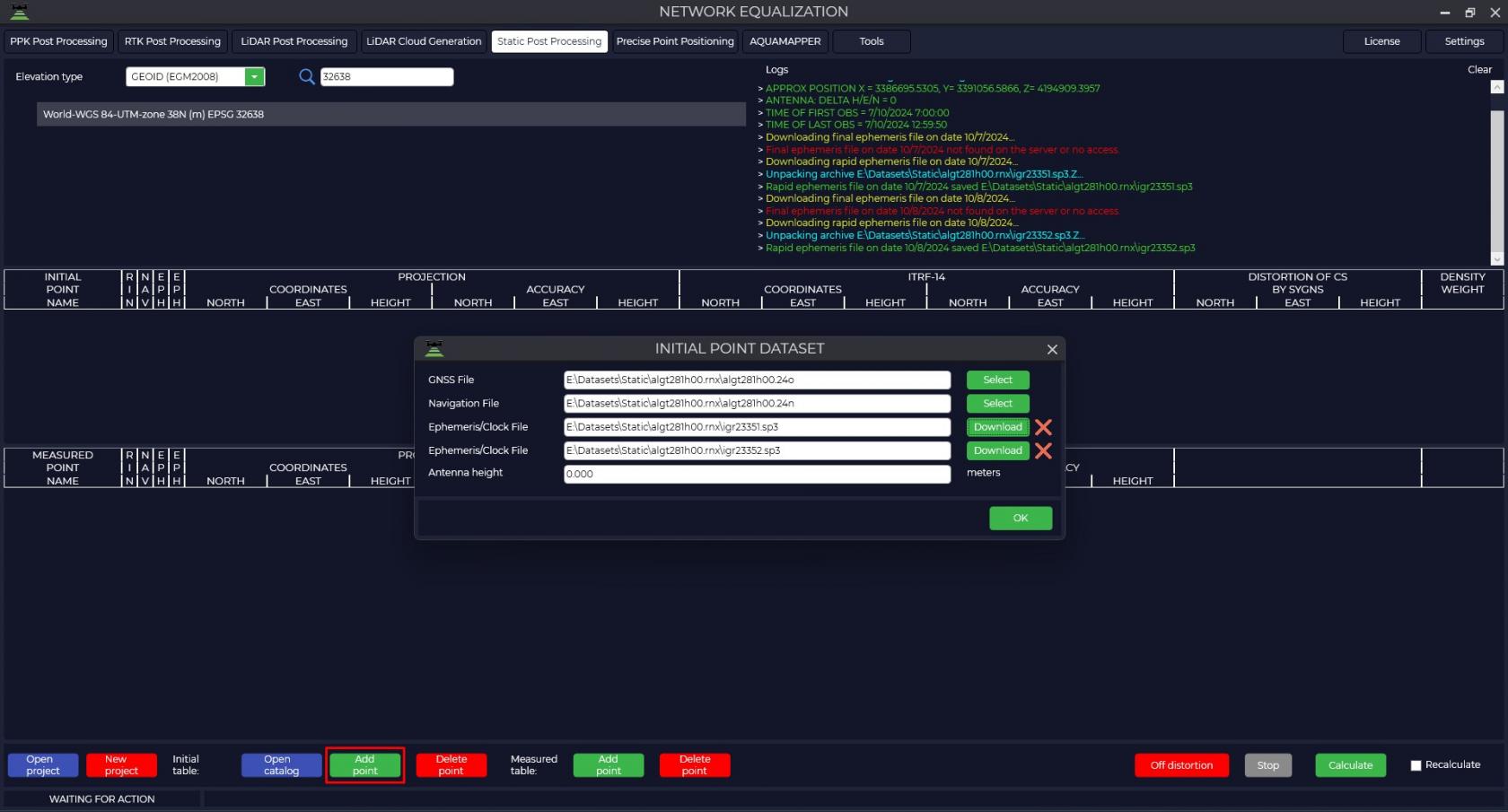Download ephemeris for igr23352.sp3 row
This screenshot has height=812, width=1508.
tap(997, 450)
